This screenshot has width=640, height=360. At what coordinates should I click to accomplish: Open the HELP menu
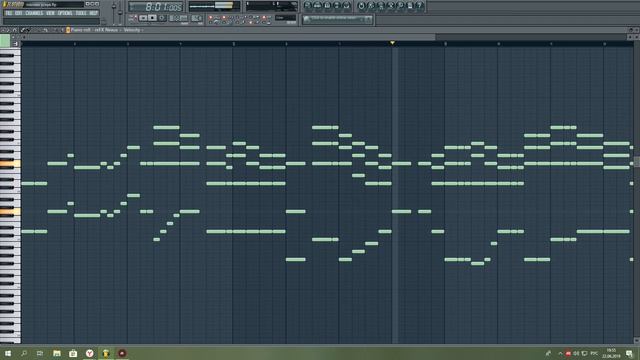93,13
